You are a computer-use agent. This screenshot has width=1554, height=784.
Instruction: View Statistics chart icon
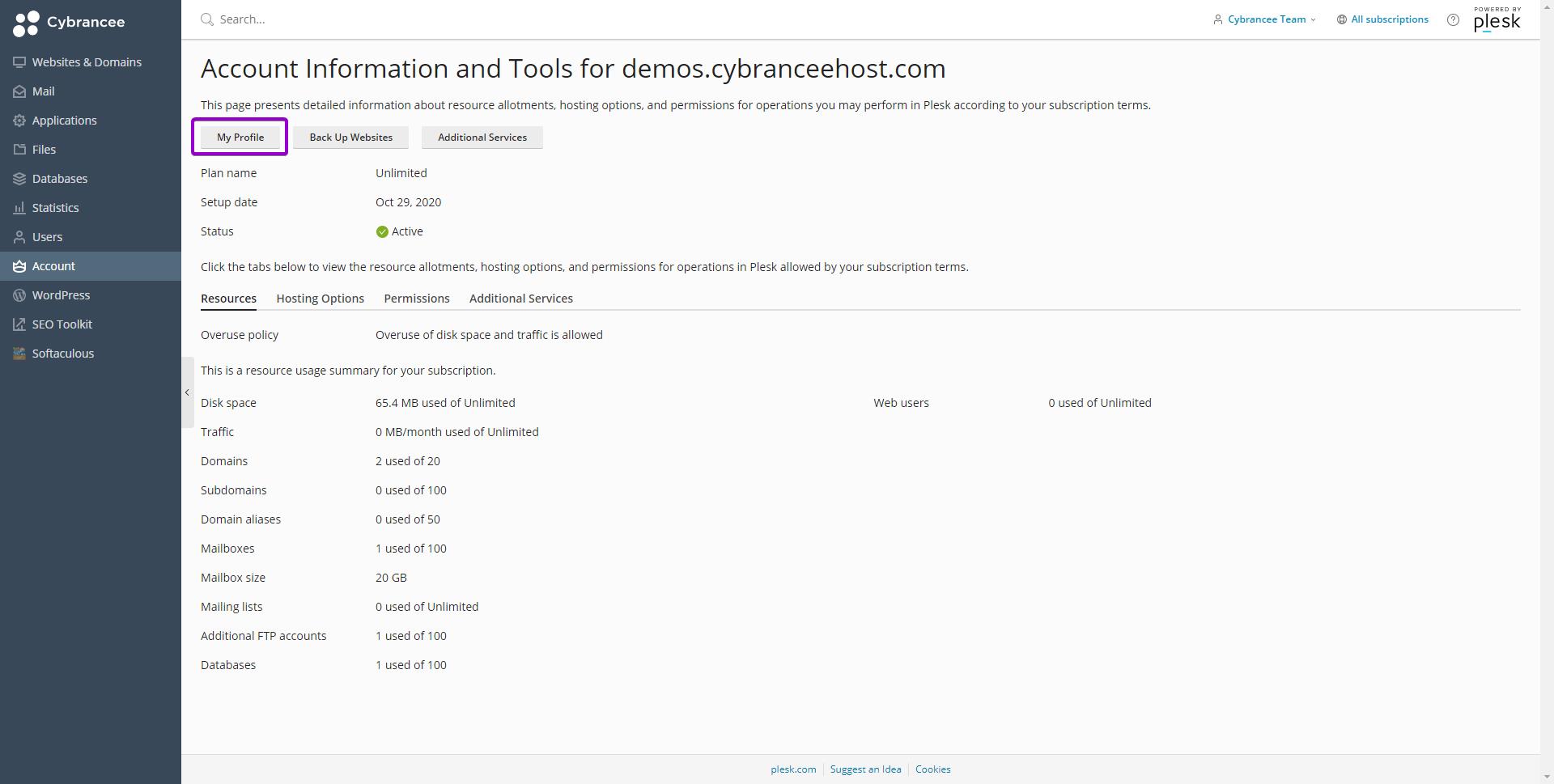19,208
